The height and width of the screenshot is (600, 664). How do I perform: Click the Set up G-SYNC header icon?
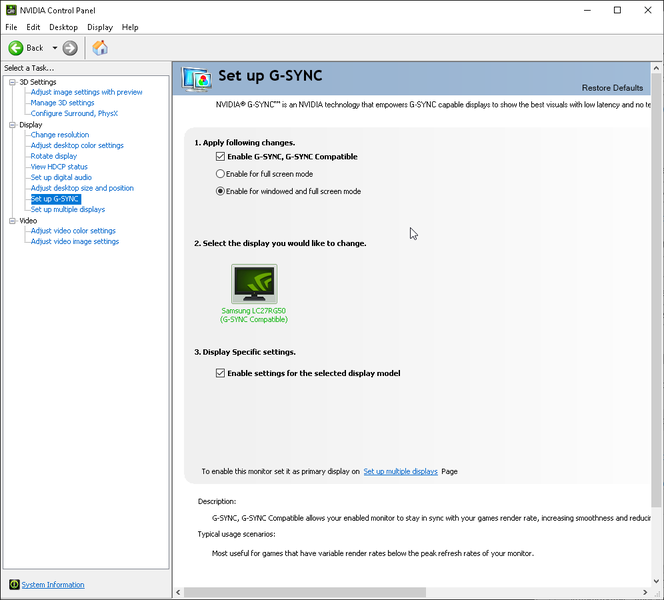pyautogui.click(x=196, y=79)
